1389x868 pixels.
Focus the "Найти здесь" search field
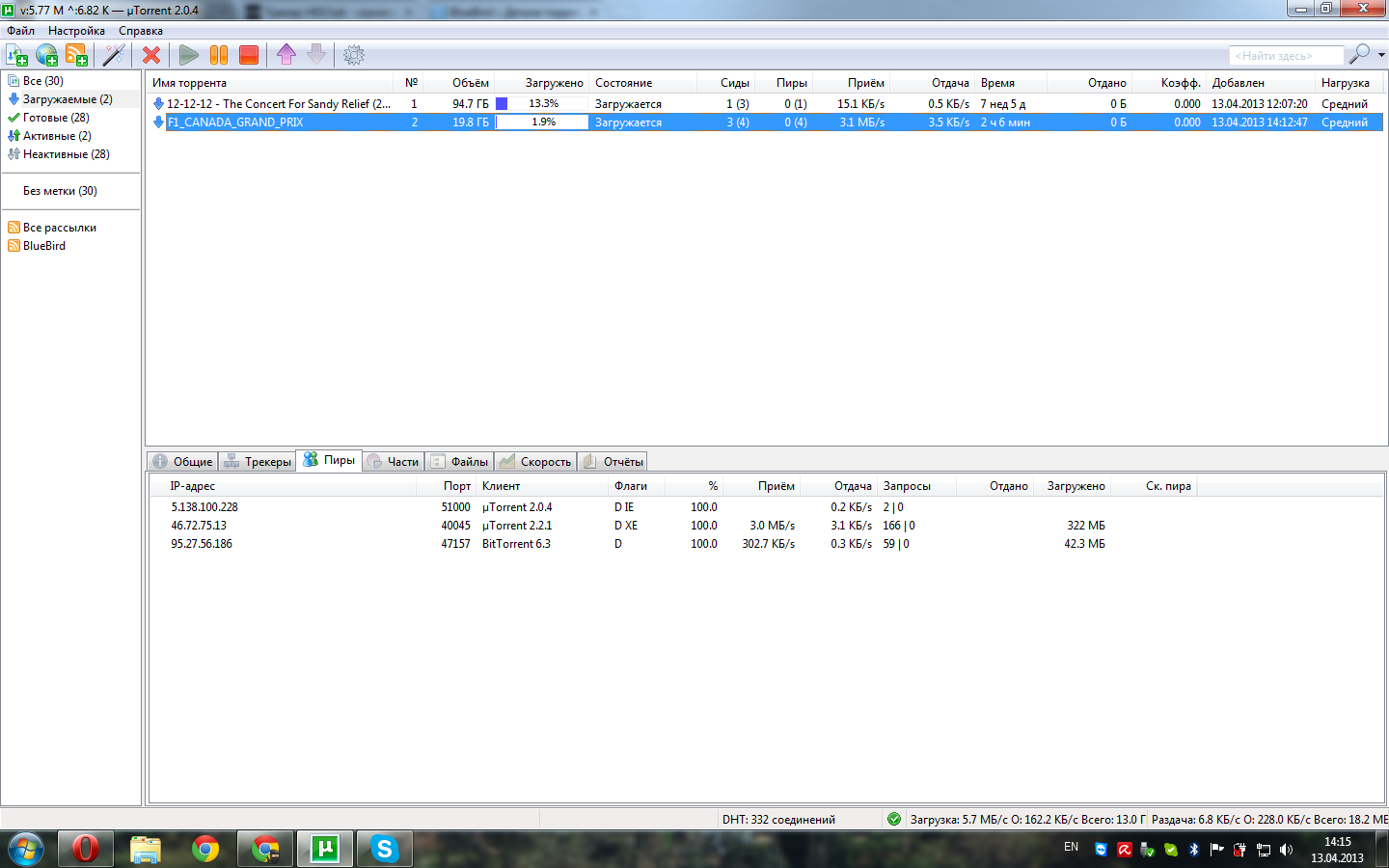click(x=1286, y=56)
